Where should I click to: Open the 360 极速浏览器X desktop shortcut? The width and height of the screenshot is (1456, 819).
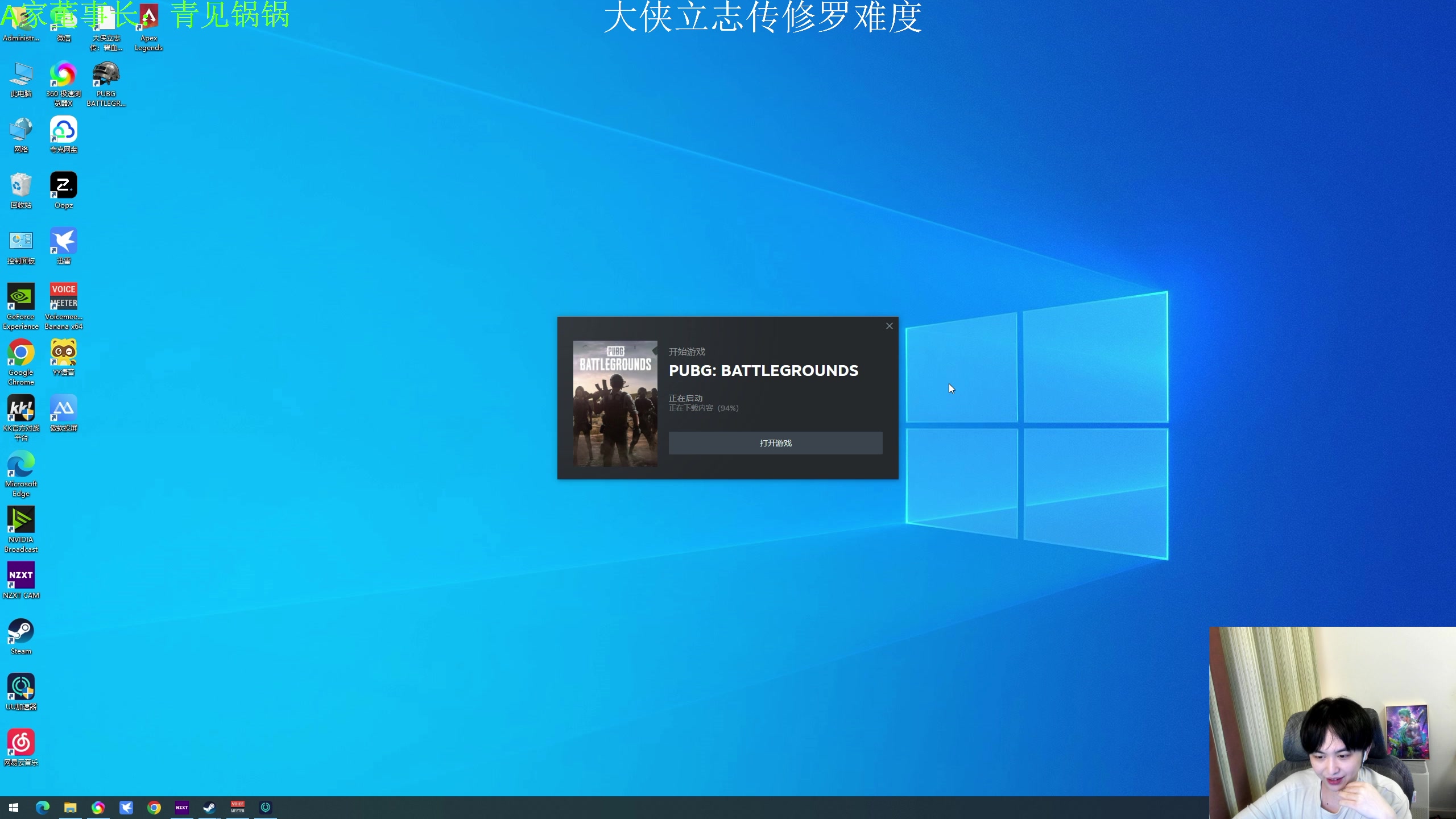click(64, 84)
